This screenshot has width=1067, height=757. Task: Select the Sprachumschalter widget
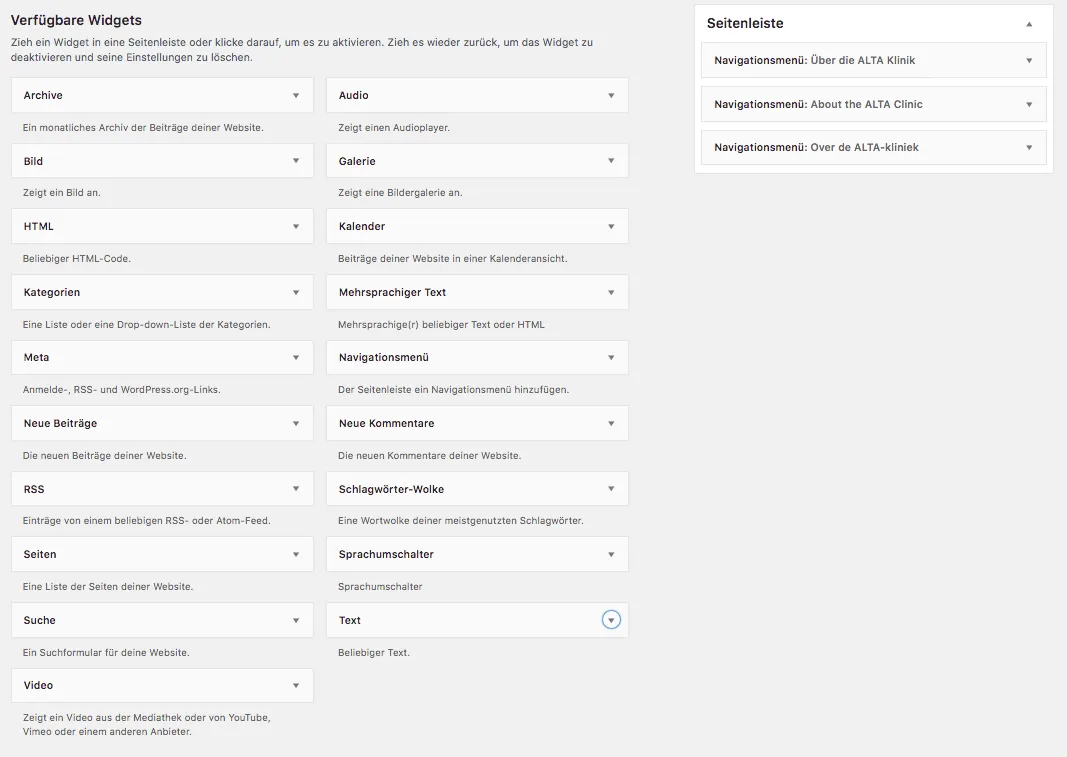click(x=477, y=554)
